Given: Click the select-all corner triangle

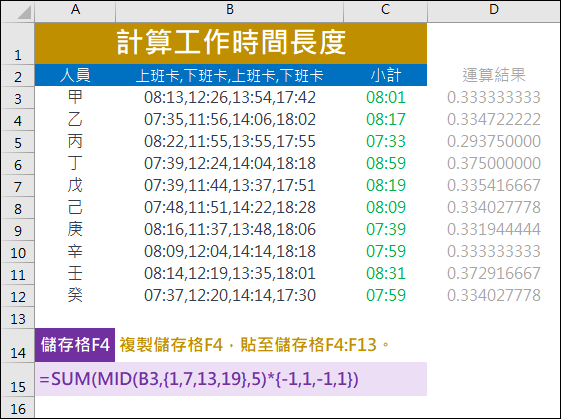Looking at the screenshot, I should [x=24, y=12].
